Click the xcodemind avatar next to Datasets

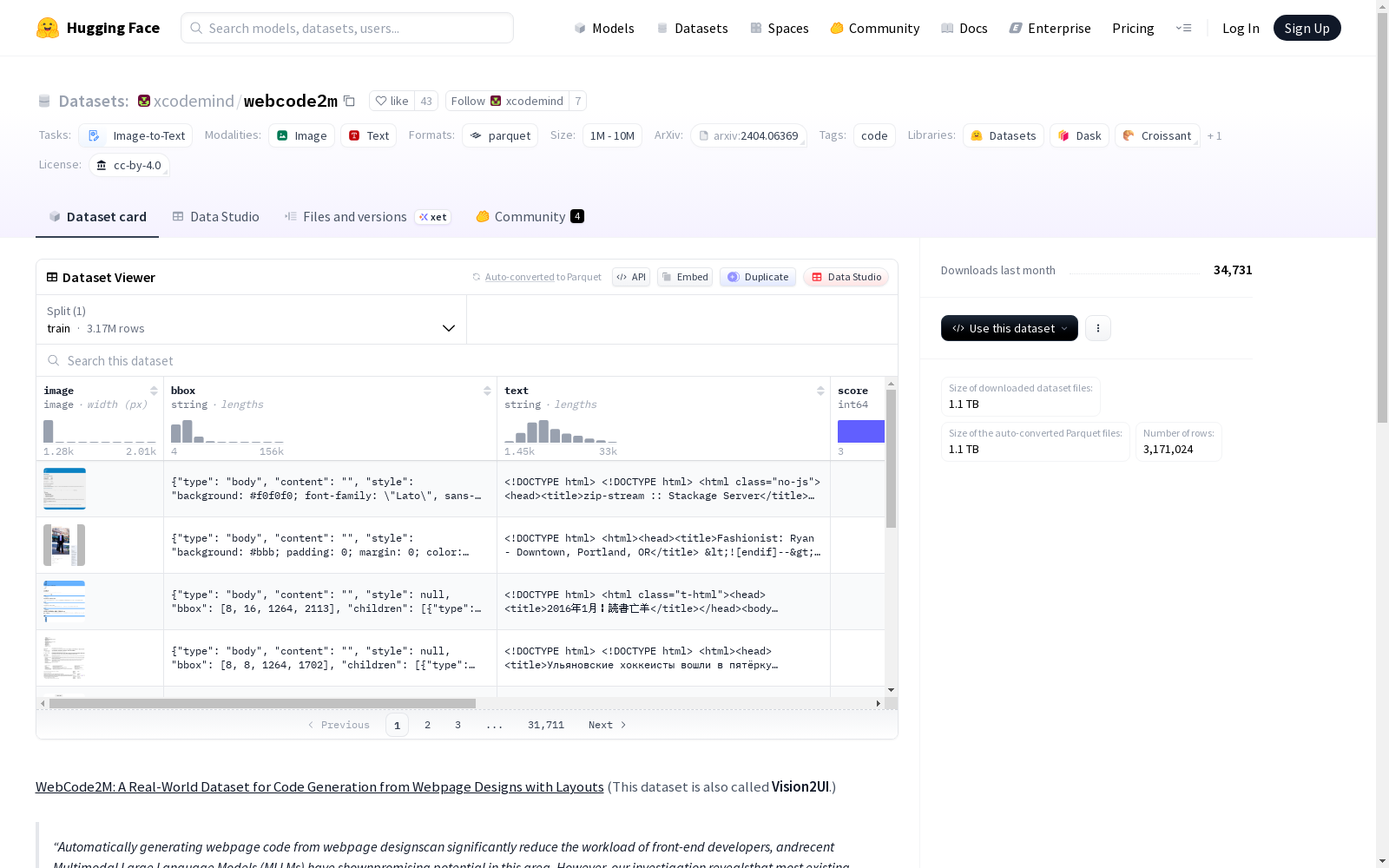point(144,101)
